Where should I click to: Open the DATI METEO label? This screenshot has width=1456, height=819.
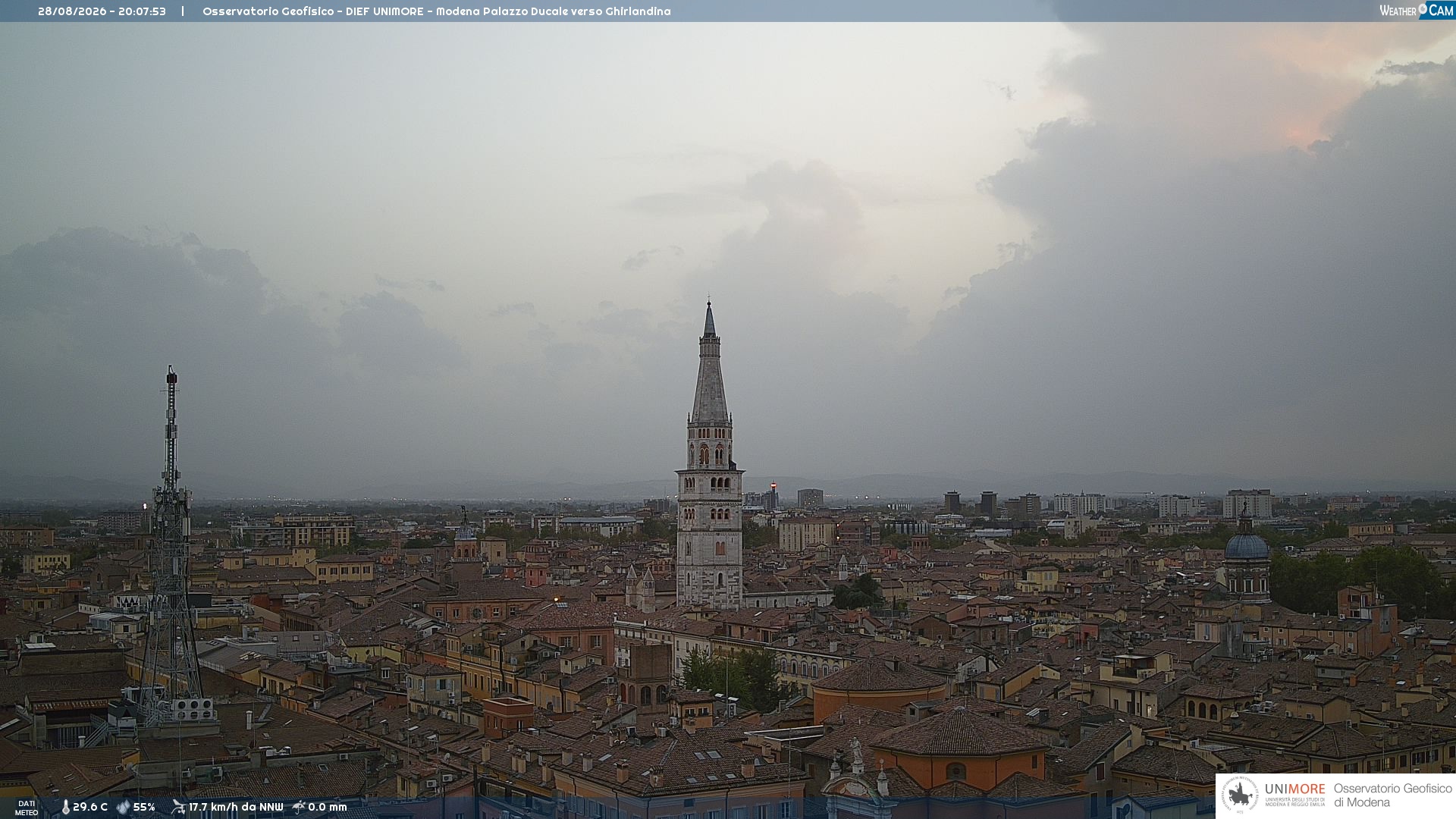27,808
